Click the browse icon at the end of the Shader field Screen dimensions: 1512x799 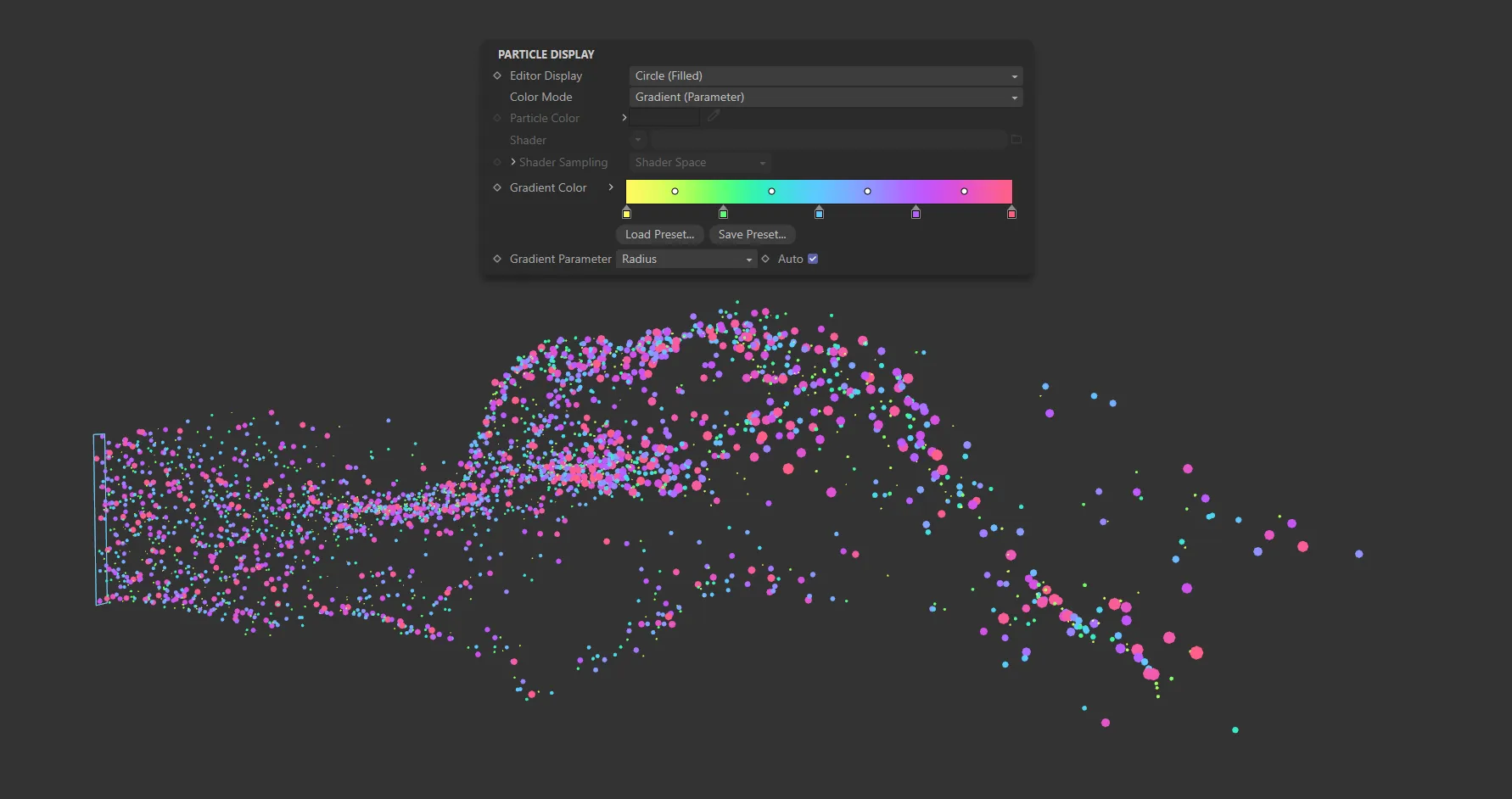coord(1016,139)
